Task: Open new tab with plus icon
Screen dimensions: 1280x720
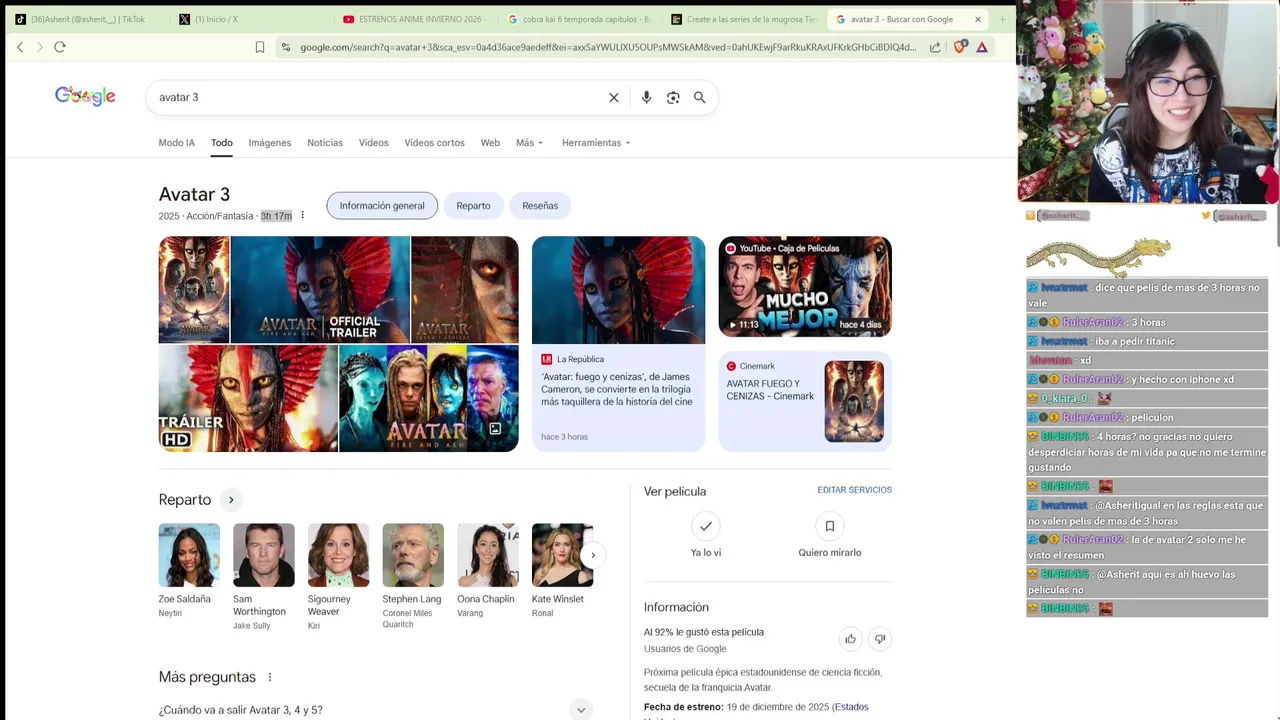Action: pos(1002,19)
